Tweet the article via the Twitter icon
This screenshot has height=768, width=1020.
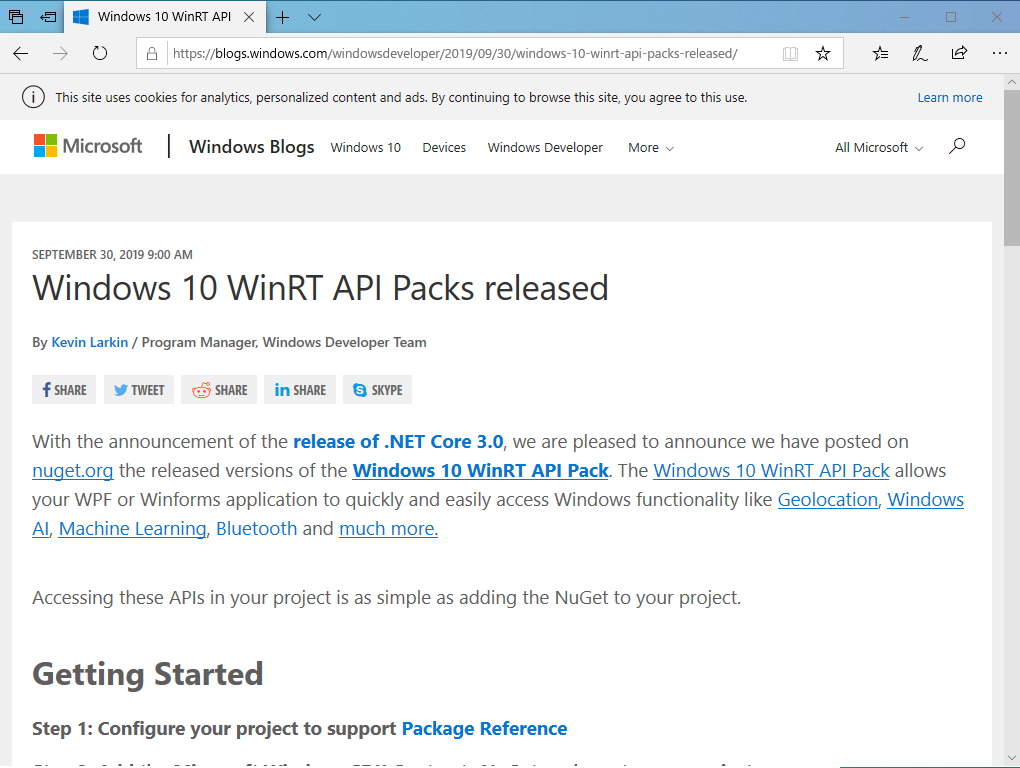(x=138, y=389)
